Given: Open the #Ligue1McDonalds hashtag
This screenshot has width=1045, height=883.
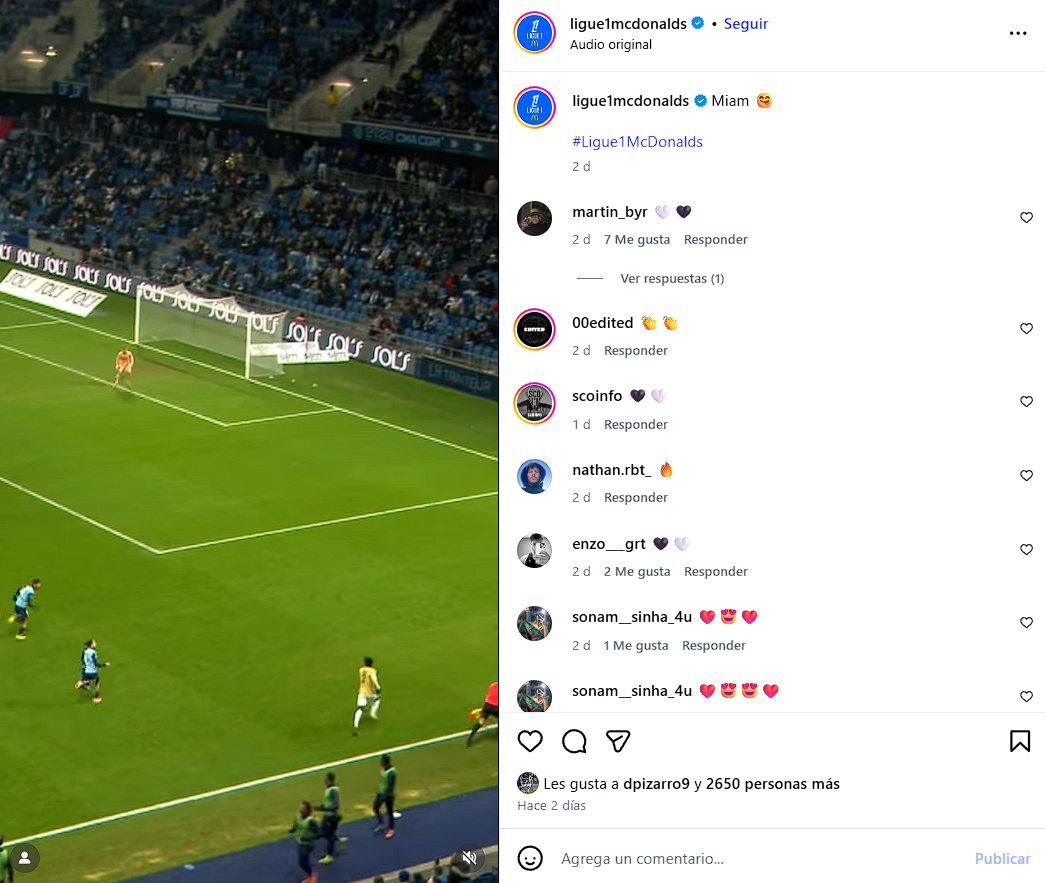Looking at the screenshot, I should click(637, 142).
